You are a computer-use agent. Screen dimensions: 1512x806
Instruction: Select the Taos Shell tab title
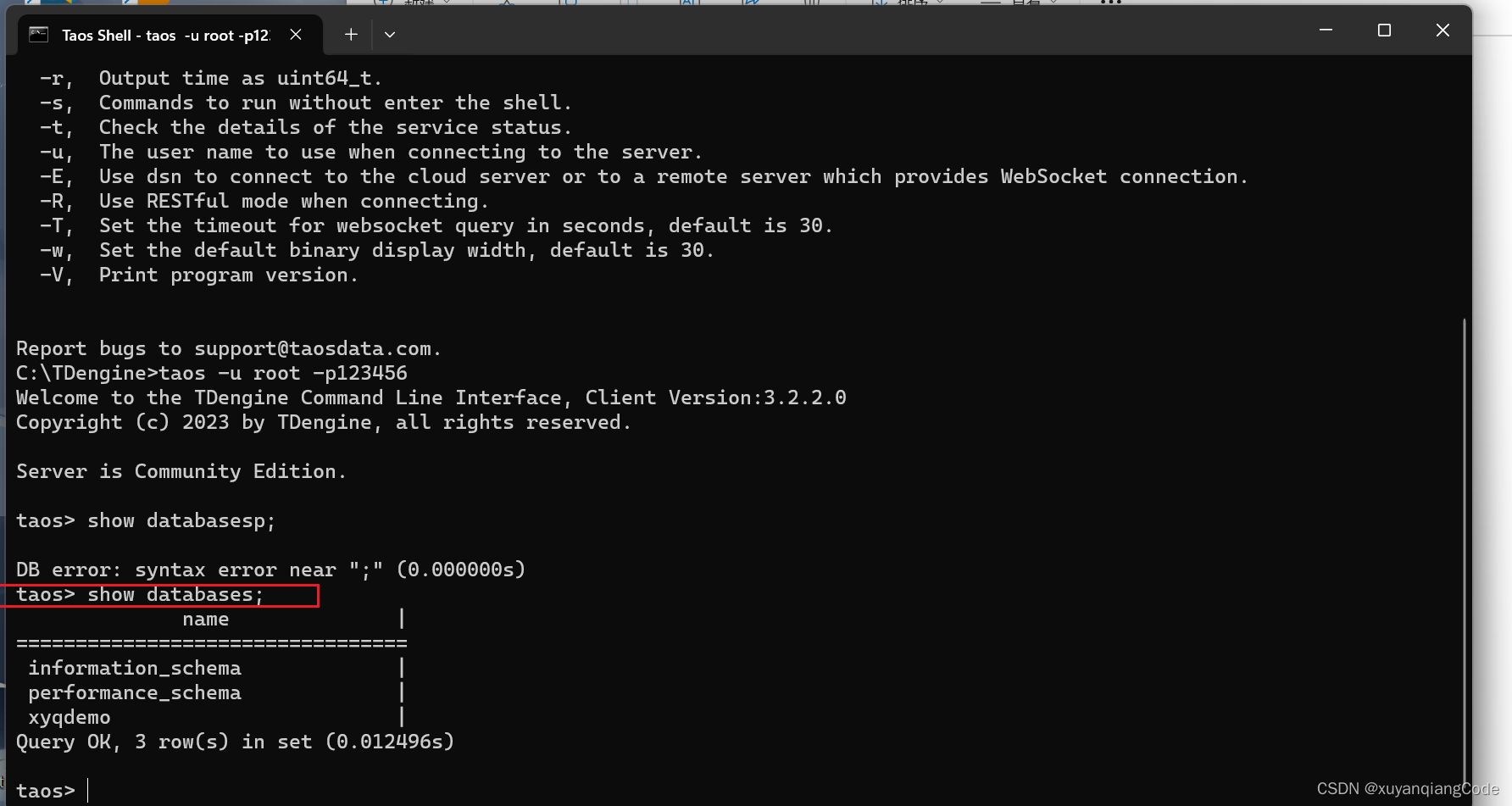coord(166,36)
